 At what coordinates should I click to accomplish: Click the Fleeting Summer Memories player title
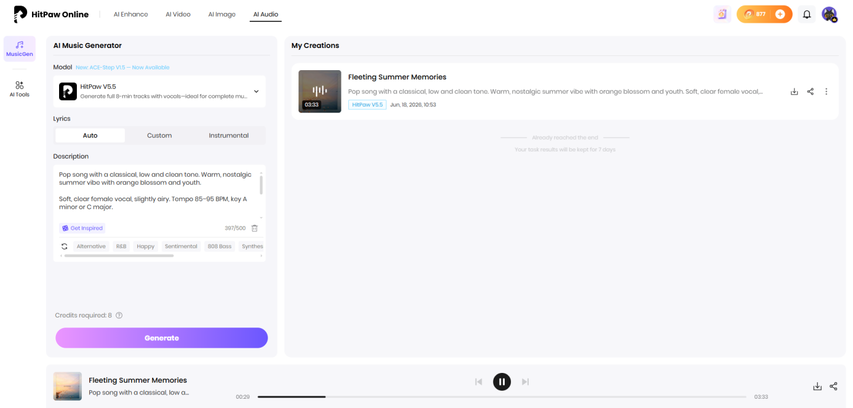[138, 380]
